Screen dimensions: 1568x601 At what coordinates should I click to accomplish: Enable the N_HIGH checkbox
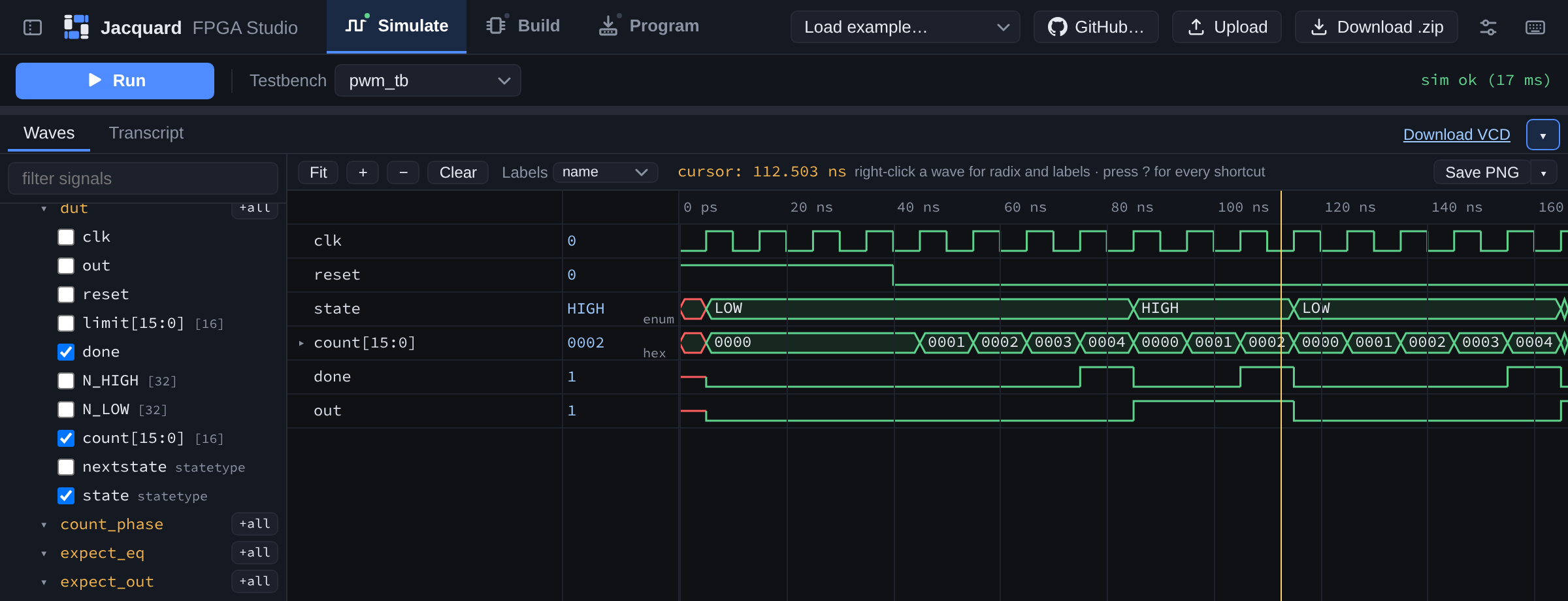(x=66, y=381)
